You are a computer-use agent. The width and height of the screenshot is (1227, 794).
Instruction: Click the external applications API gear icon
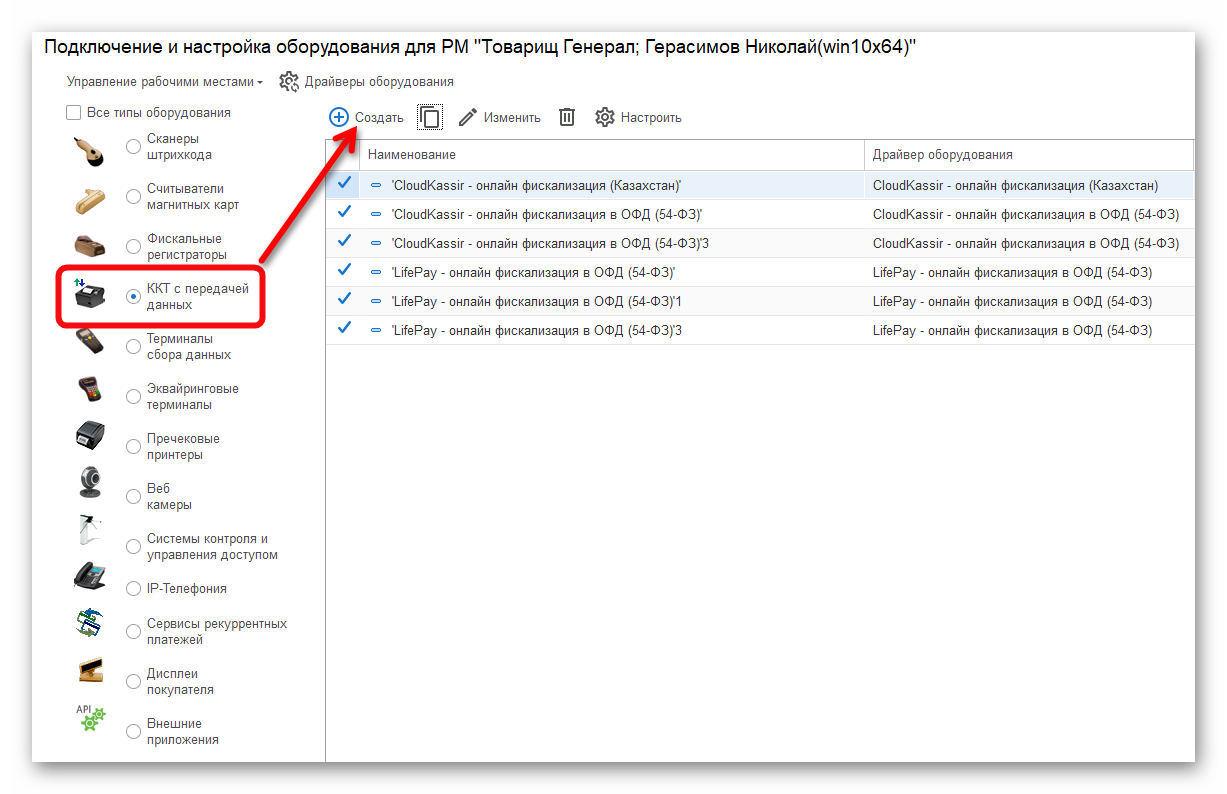pos(90,720)
